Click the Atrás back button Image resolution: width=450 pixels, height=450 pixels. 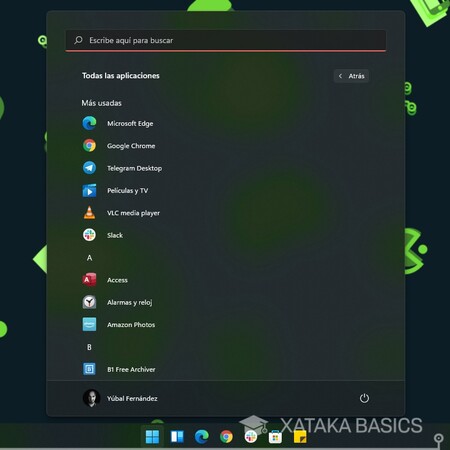(351, 76)
